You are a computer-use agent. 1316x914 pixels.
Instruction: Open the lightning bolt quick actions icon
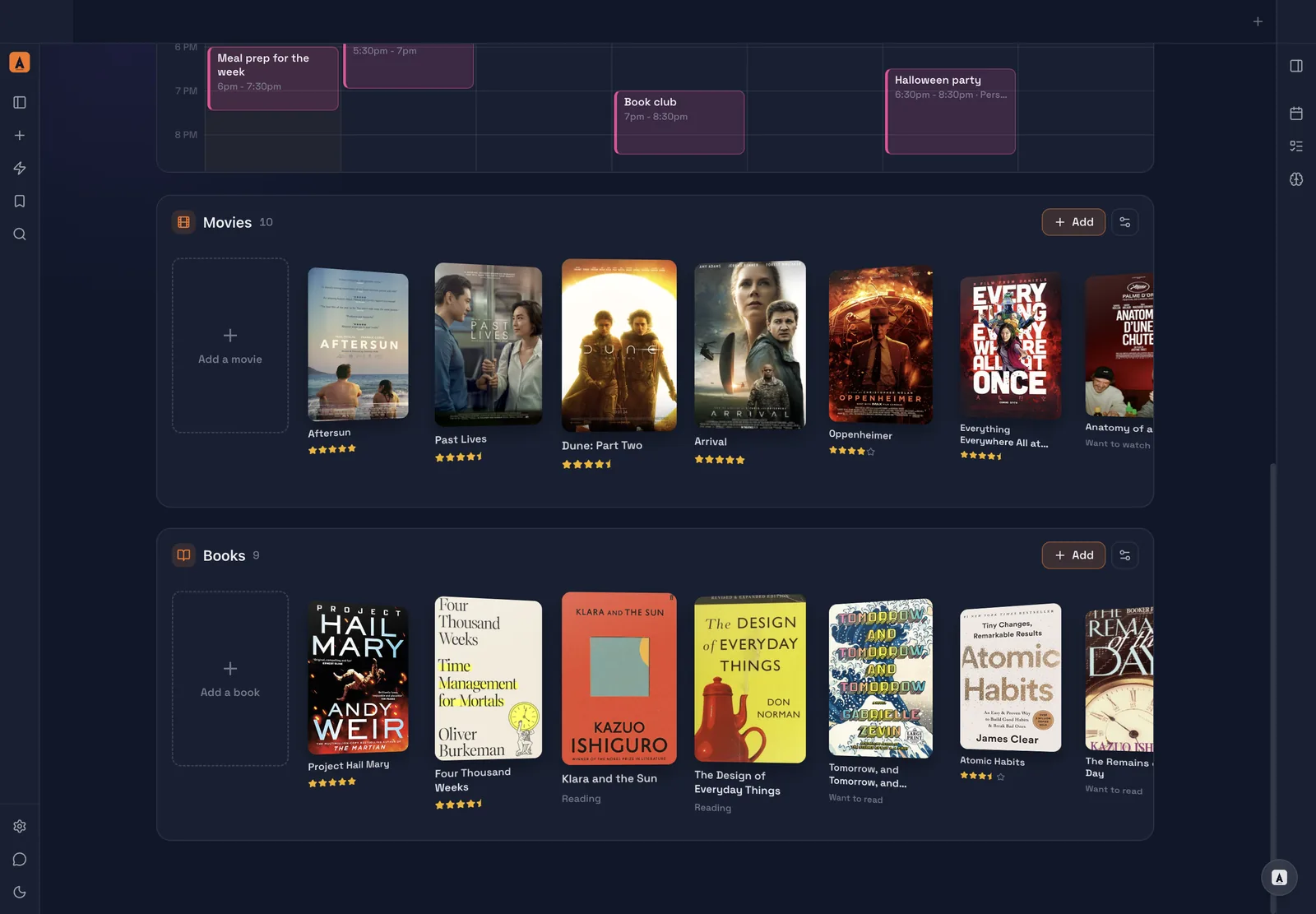click(x=20, y=169)
